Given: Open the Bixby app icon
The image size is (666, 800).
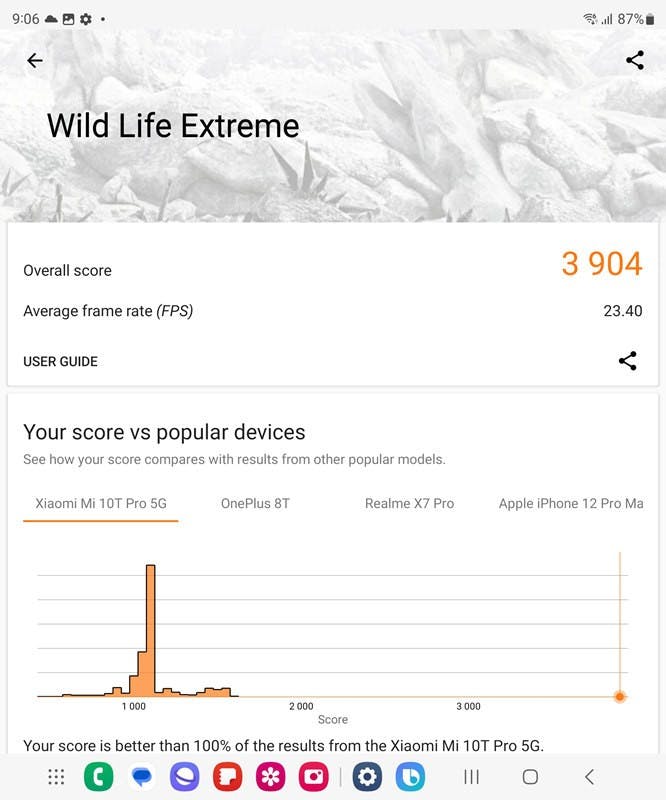Looking at the screenshot, I should (x=410, y=777).
